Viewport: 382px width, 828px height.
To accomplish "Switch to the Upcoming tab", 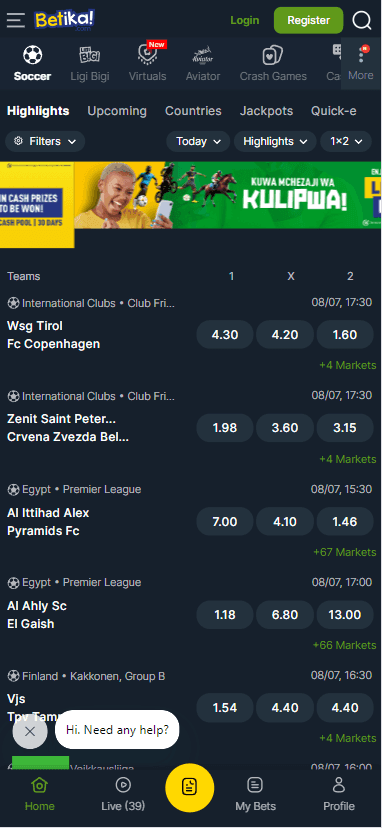I will 117,111.
